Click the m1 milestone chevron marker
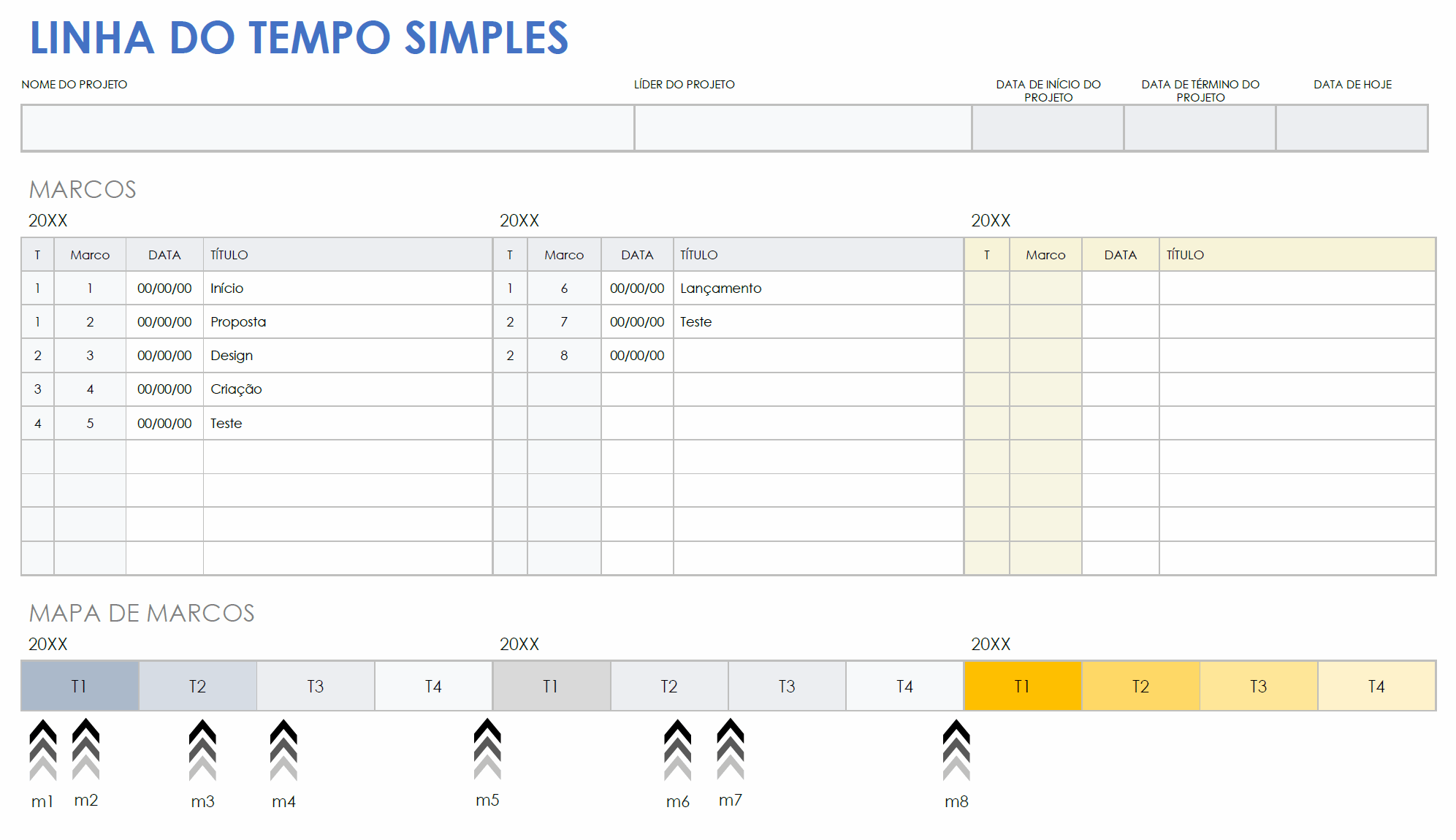The height and width of the screenshot is (840, 1456). (x=43, y=750)
